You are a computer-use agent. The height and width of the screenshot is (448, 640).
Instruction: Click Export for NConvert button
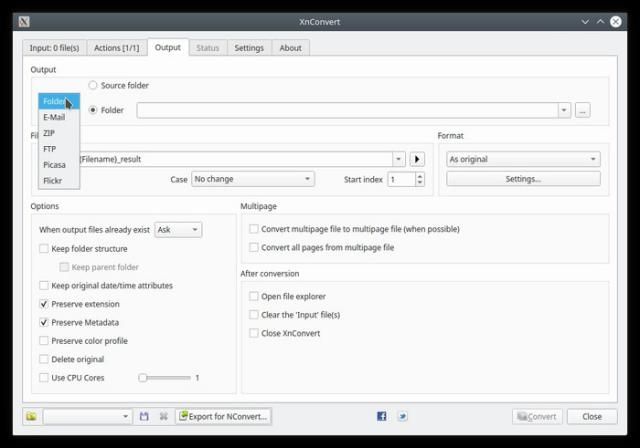pos(223,416)
